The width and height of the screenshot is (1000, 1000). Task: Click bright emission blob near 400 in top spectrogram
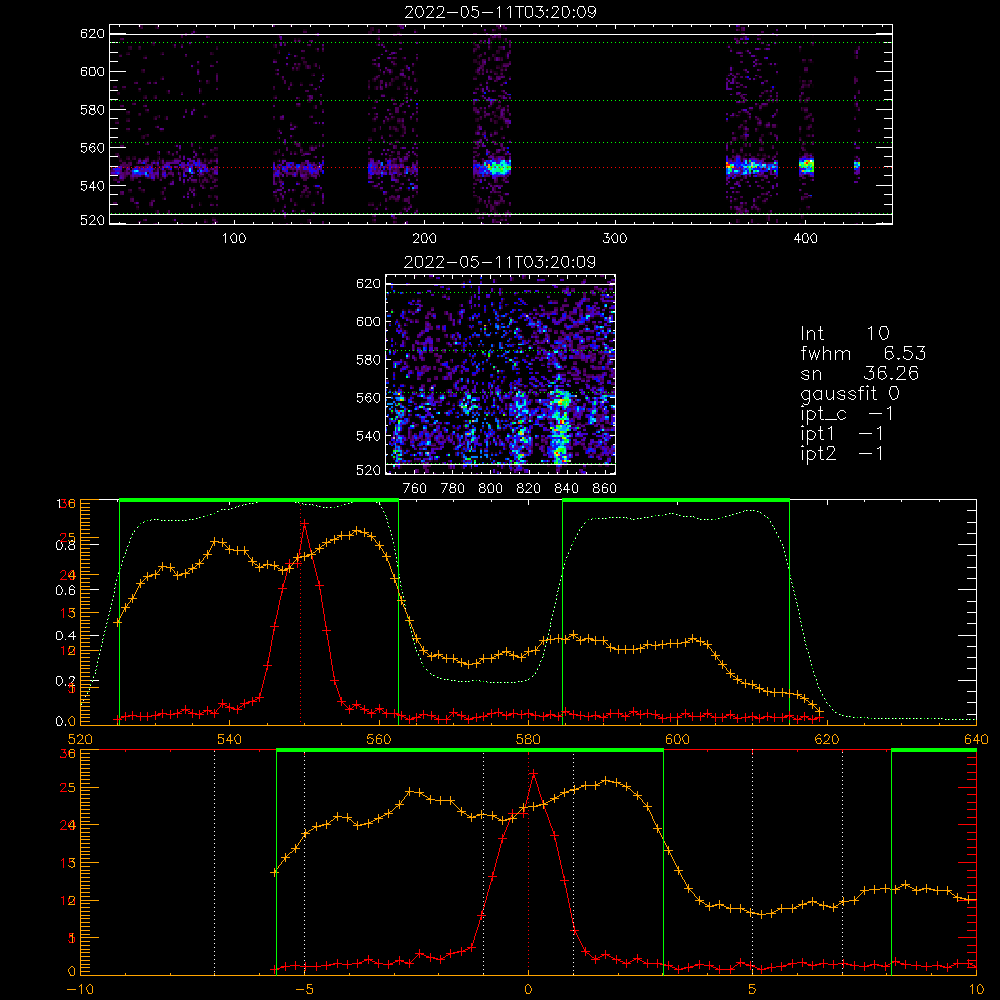click(807, 166)
